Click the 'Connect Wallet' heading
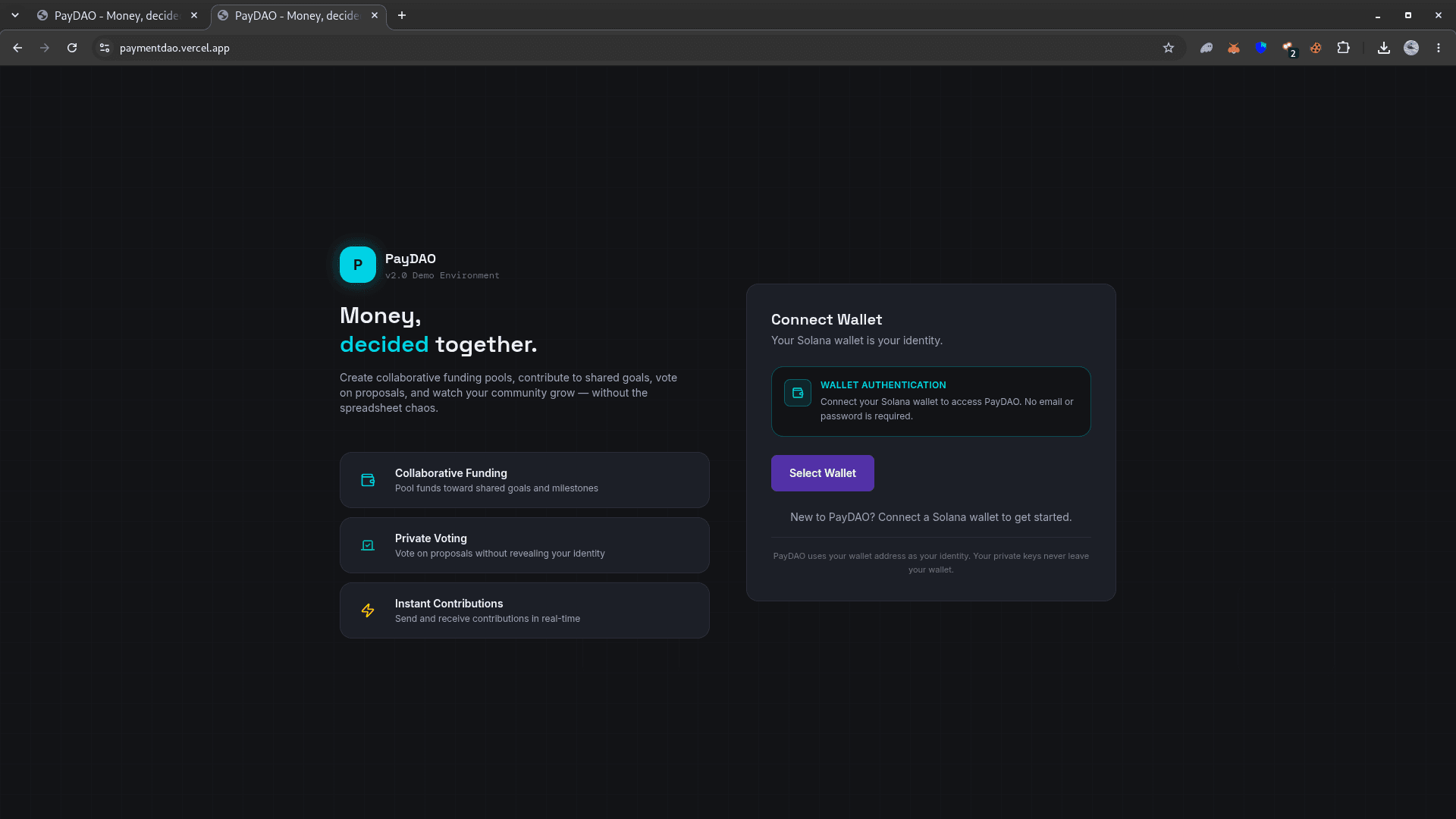This screenshot has height=819, width=1456. pos(827,319)
